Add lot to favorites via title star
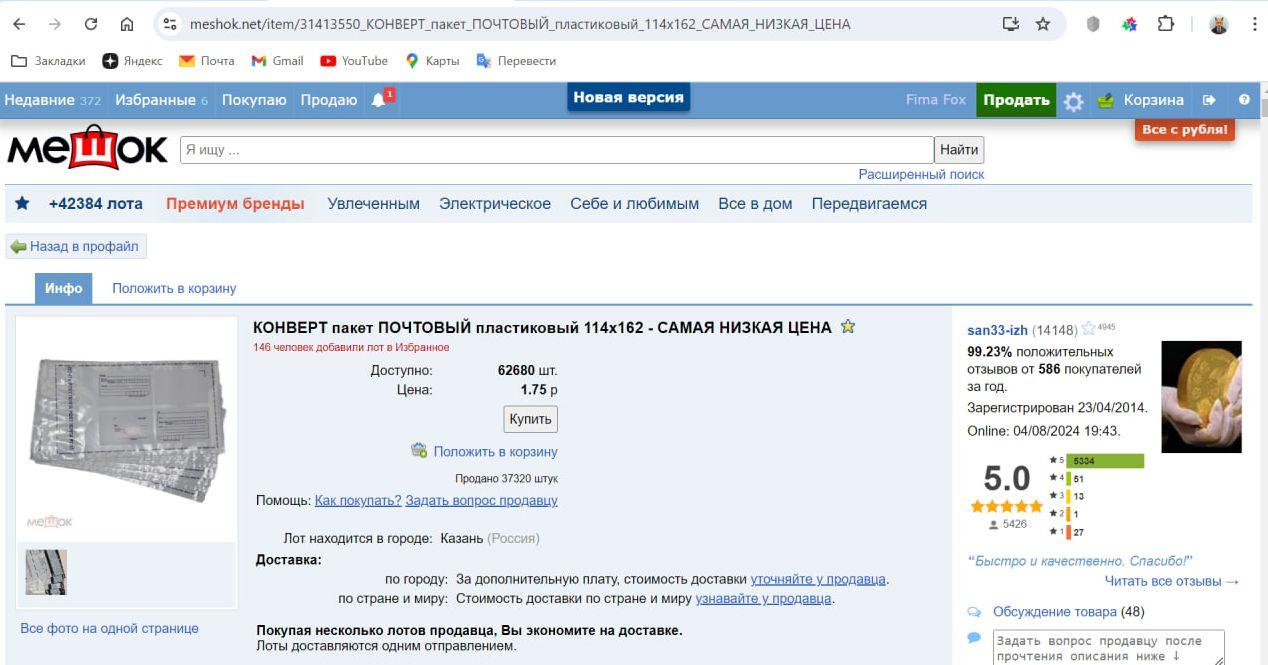Image resolution: width=1268 pixels, height=665 pixels. (848, 327)
